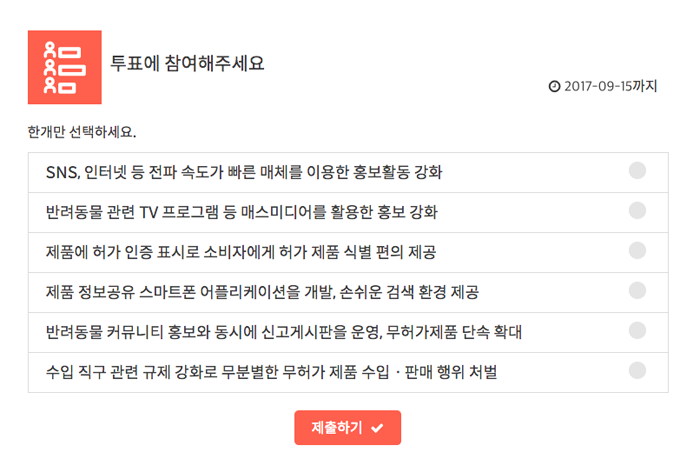Image resolution: width=700 pixels, height=459 pixels.
Task: Click the option text starting with SNS, 인터넷 등
Action: tap(244, 172)
